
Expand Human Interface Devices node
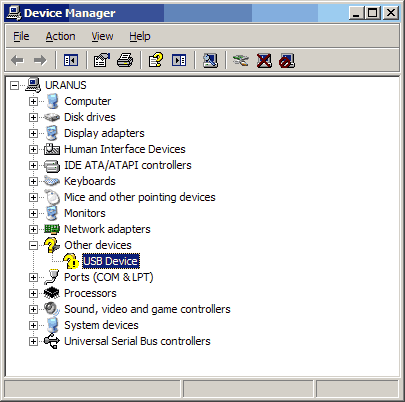pos(33,149)
